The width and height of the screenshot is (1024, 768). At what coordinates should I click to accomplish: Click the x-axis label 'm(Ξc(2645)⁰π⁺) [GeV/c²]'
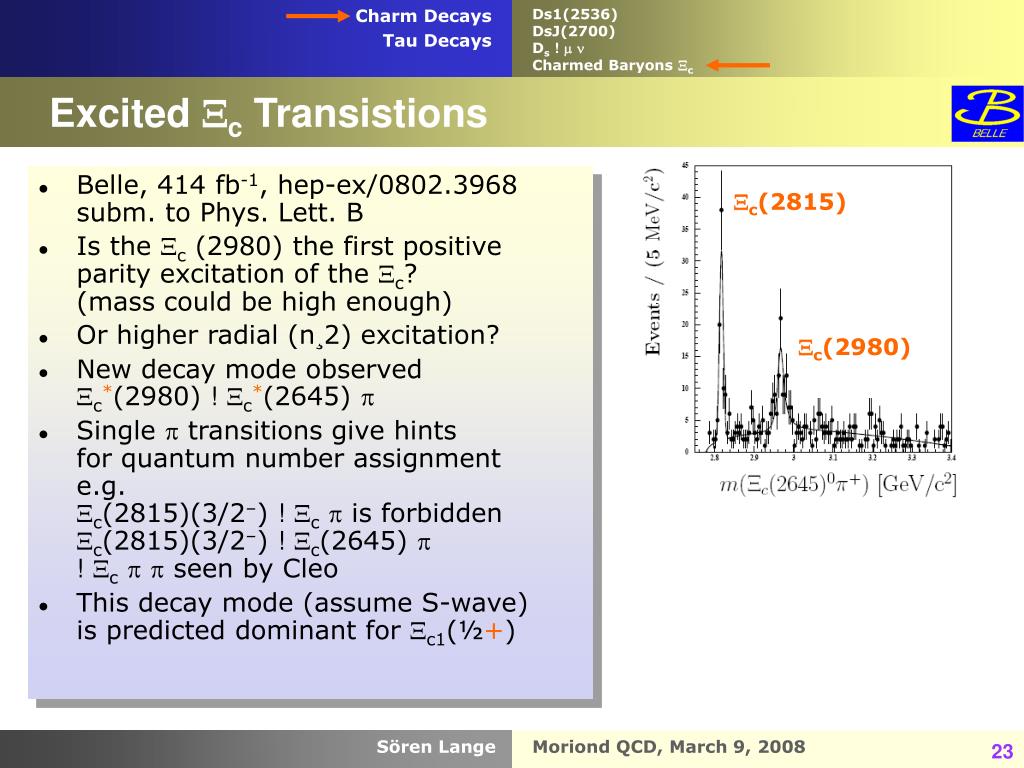pos(837,485)
